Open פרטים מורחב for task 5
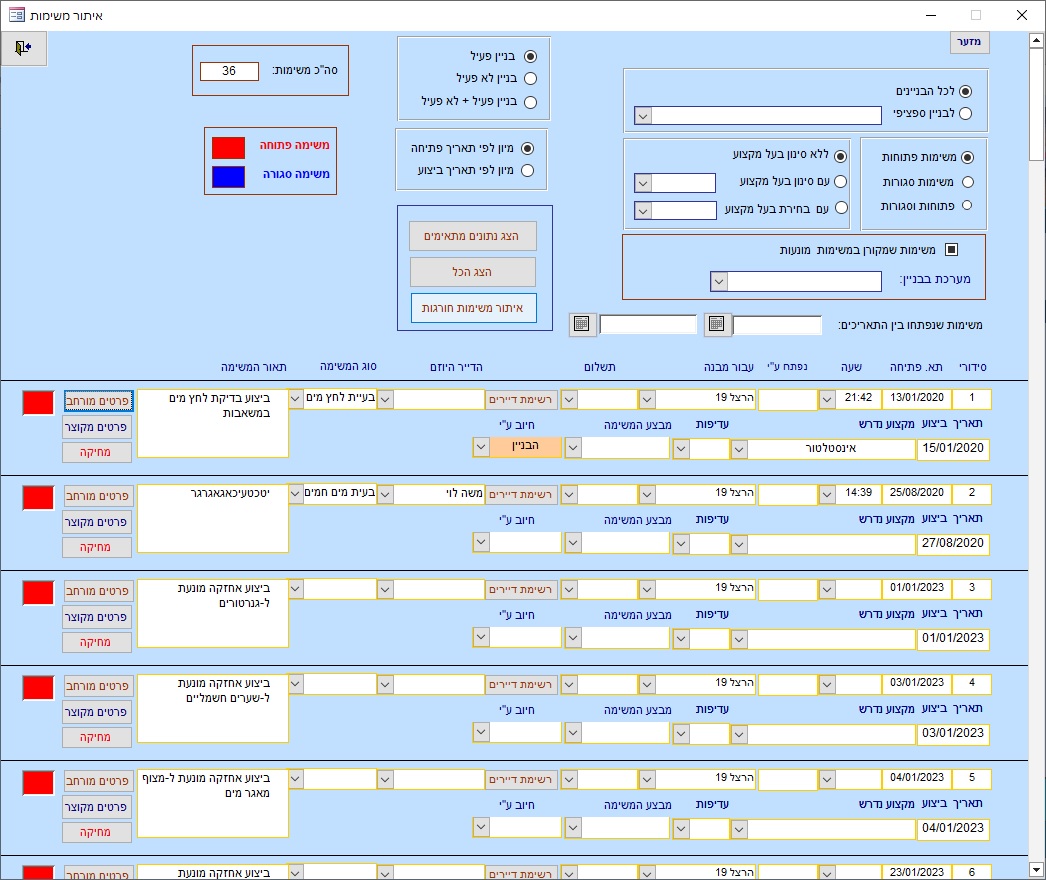This screenshot has height=880, width=1046. point(98,781)
